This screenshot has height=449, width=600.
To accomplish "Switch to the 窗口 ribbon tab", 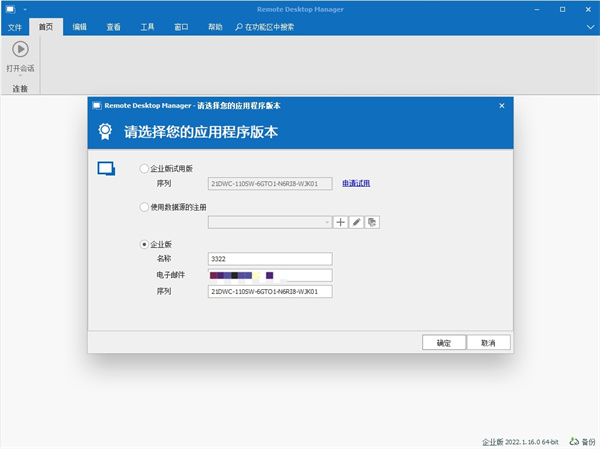I will coord(181,27).
